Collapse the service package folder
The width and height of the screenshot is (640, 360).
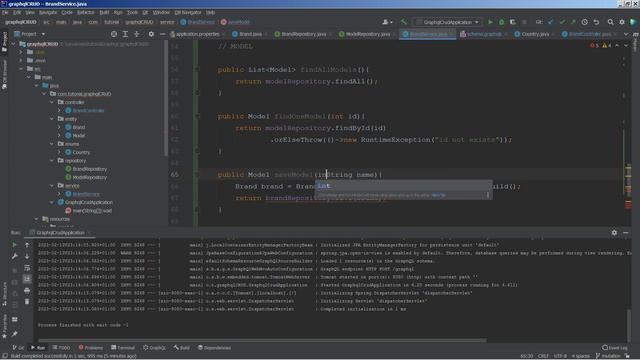pos(52,185)
